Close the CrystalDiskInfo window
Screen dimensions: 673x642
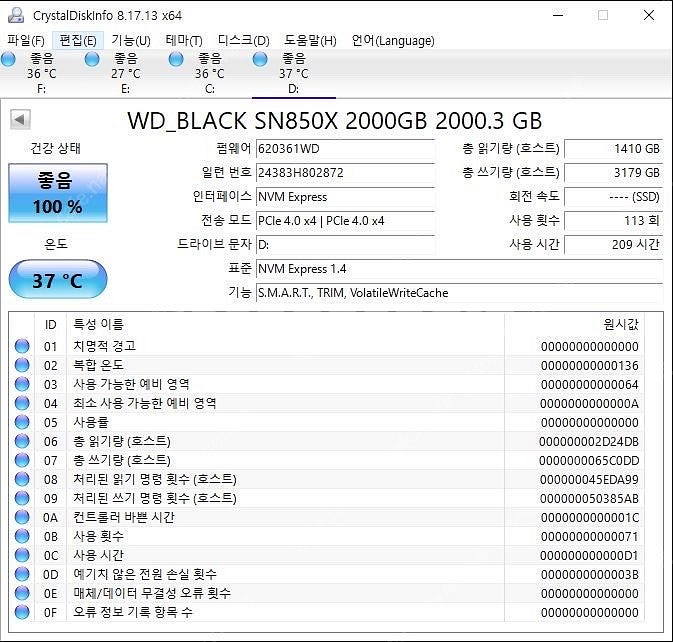pyautogui.click(x=649, y=15)
